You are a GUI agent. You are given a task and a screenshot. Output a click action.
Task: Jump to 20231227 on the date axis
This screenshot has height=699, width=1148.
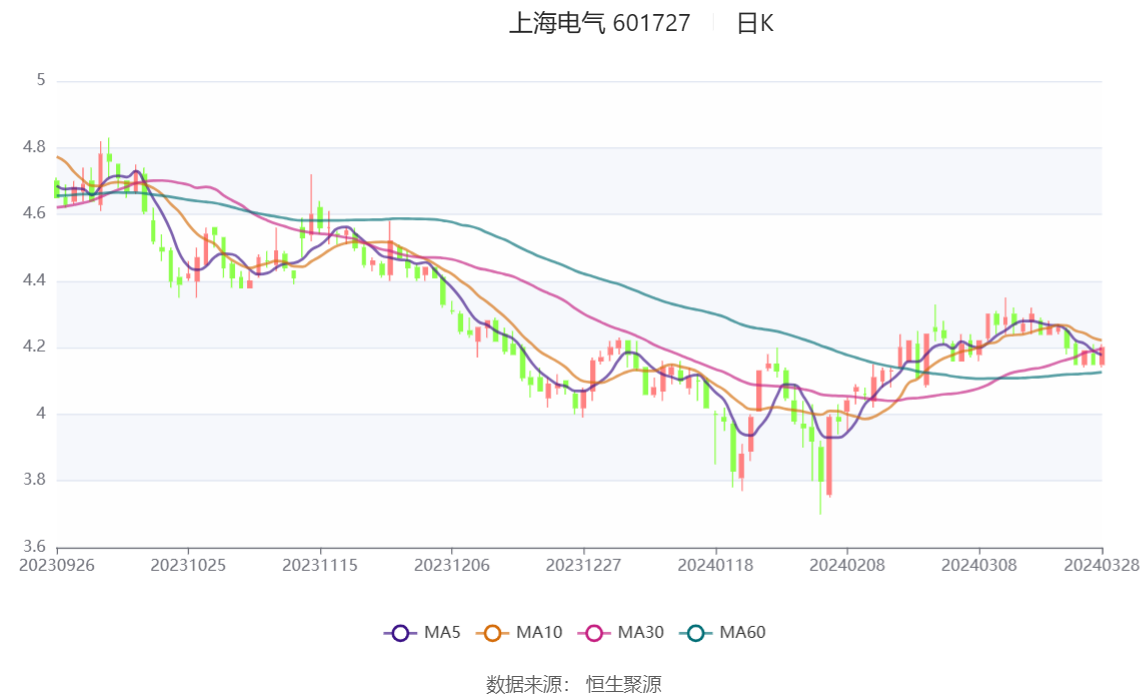point(583,565)
